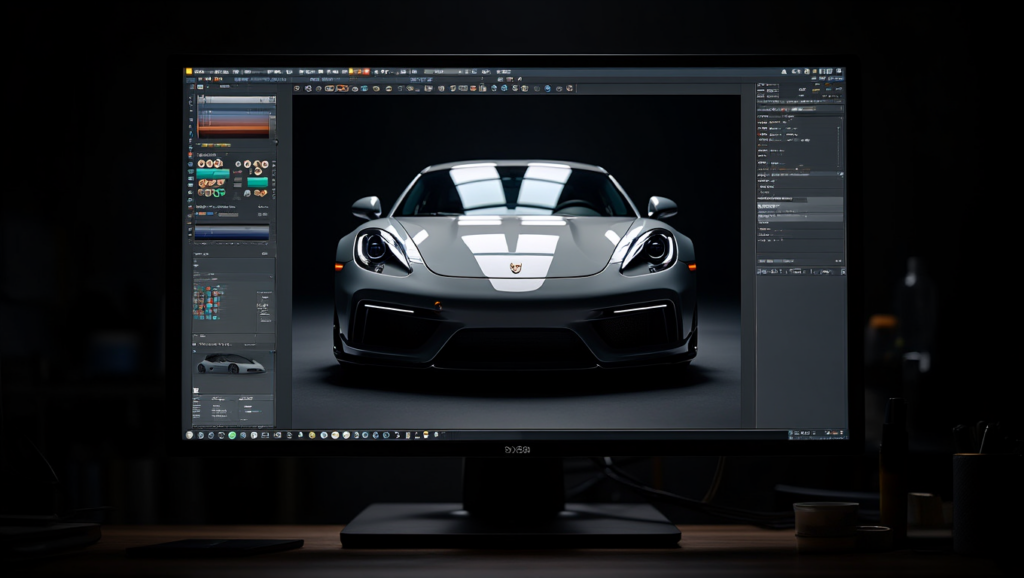The image size is (1024, 578).
Task: Click the pale orb start icon in bottom taskbar
Action: point(189,435)
